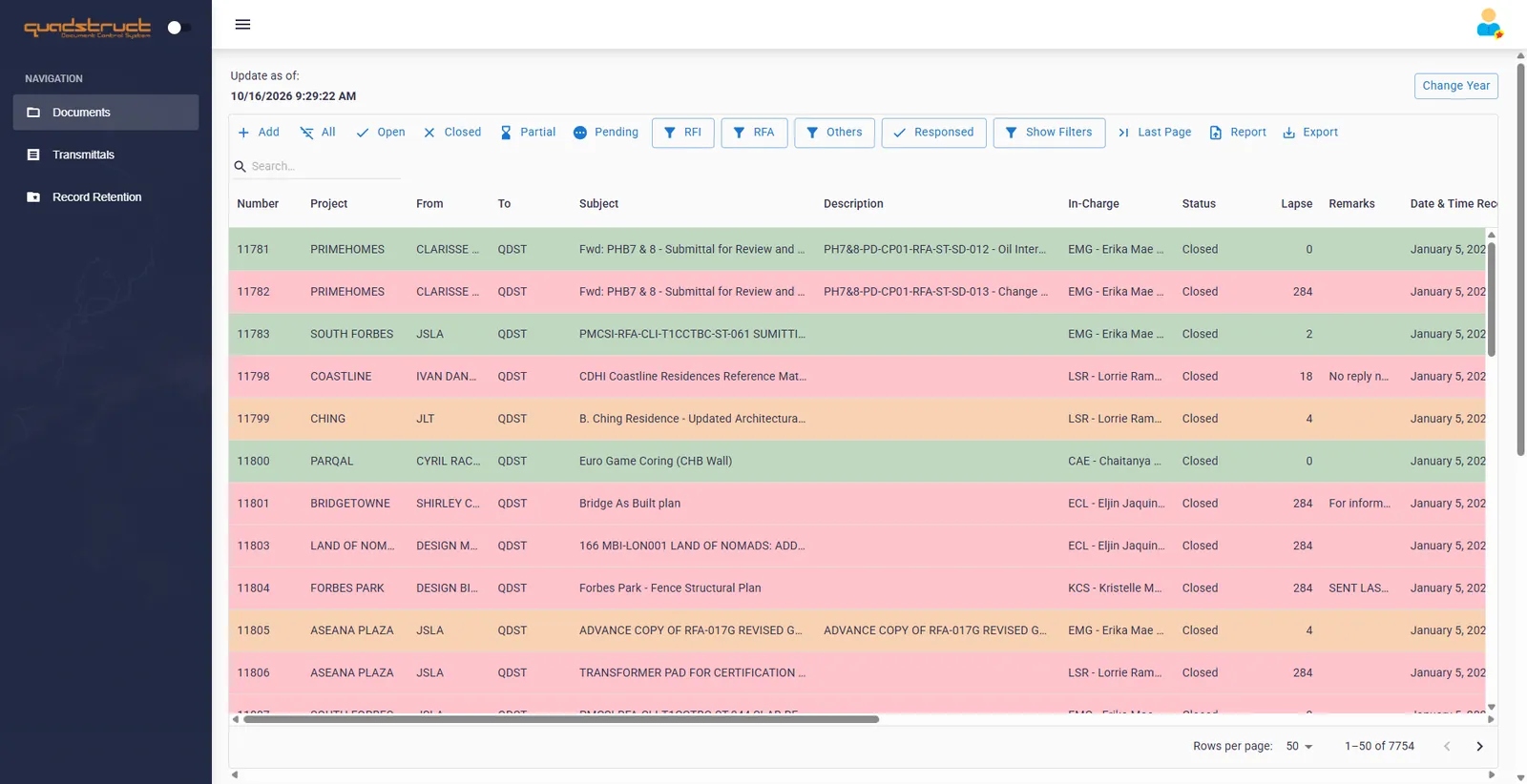
Task: Focus the Search field
Action: (324, 166)
